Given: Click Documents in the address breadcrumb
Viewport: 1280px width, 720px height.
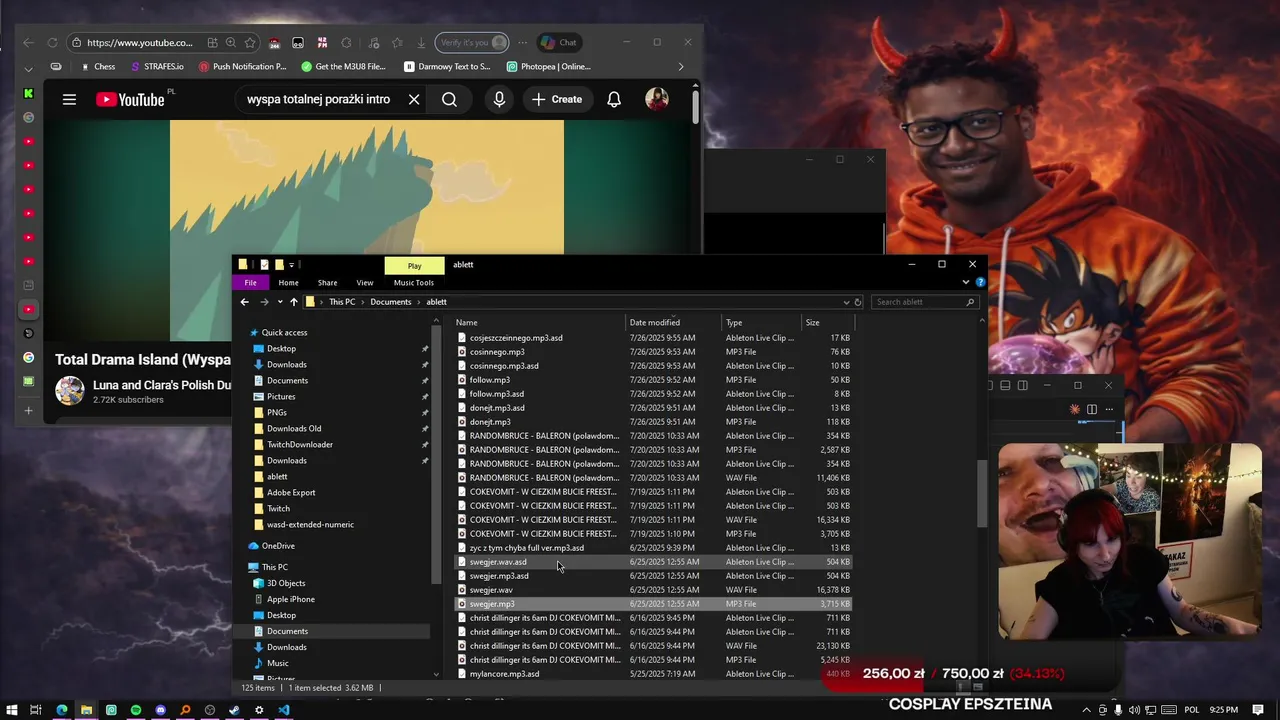Looking at the screenshot, I should [390, 302].
